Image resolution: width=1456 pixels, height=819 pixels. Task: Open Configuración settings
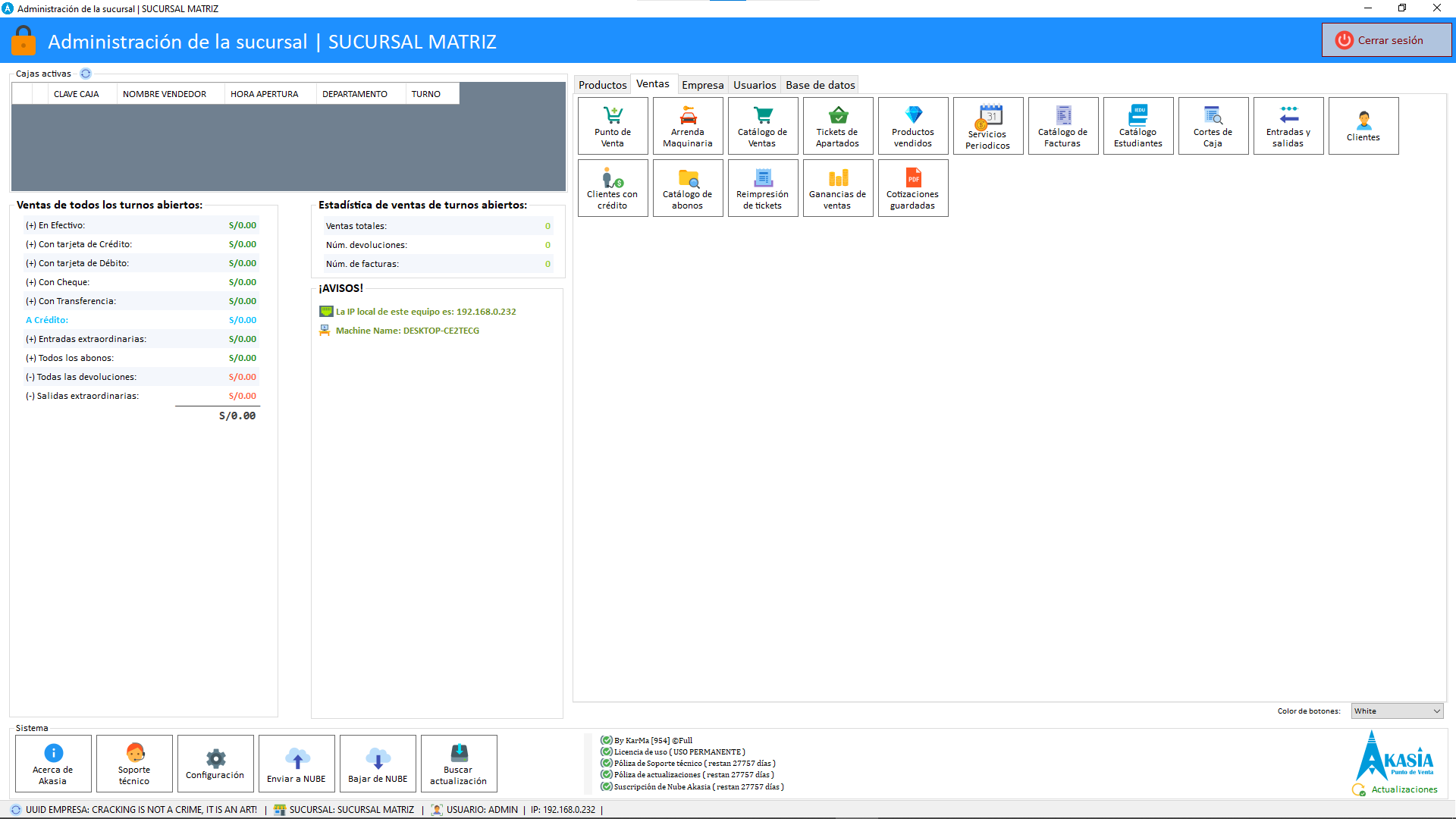coord(215,764)
